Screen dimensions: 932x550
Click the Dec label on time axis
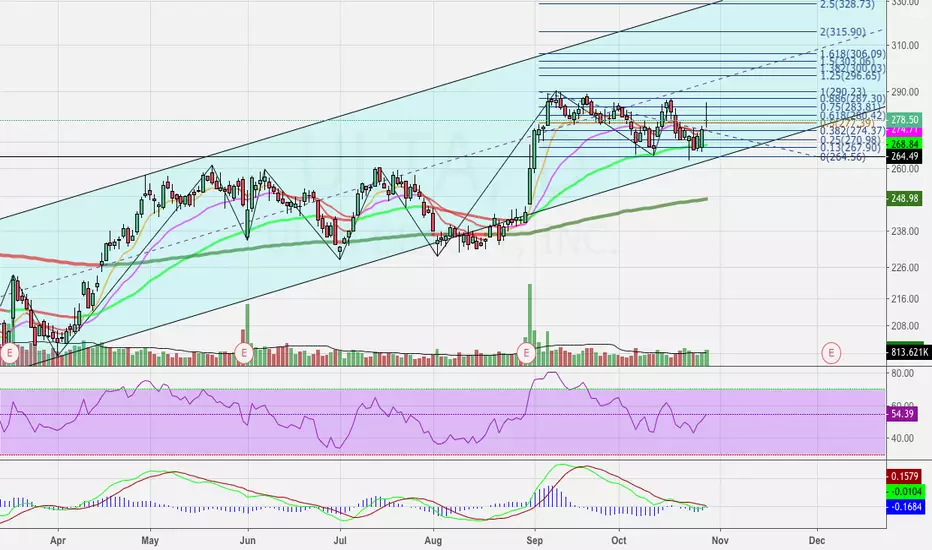tap(817, 540)
